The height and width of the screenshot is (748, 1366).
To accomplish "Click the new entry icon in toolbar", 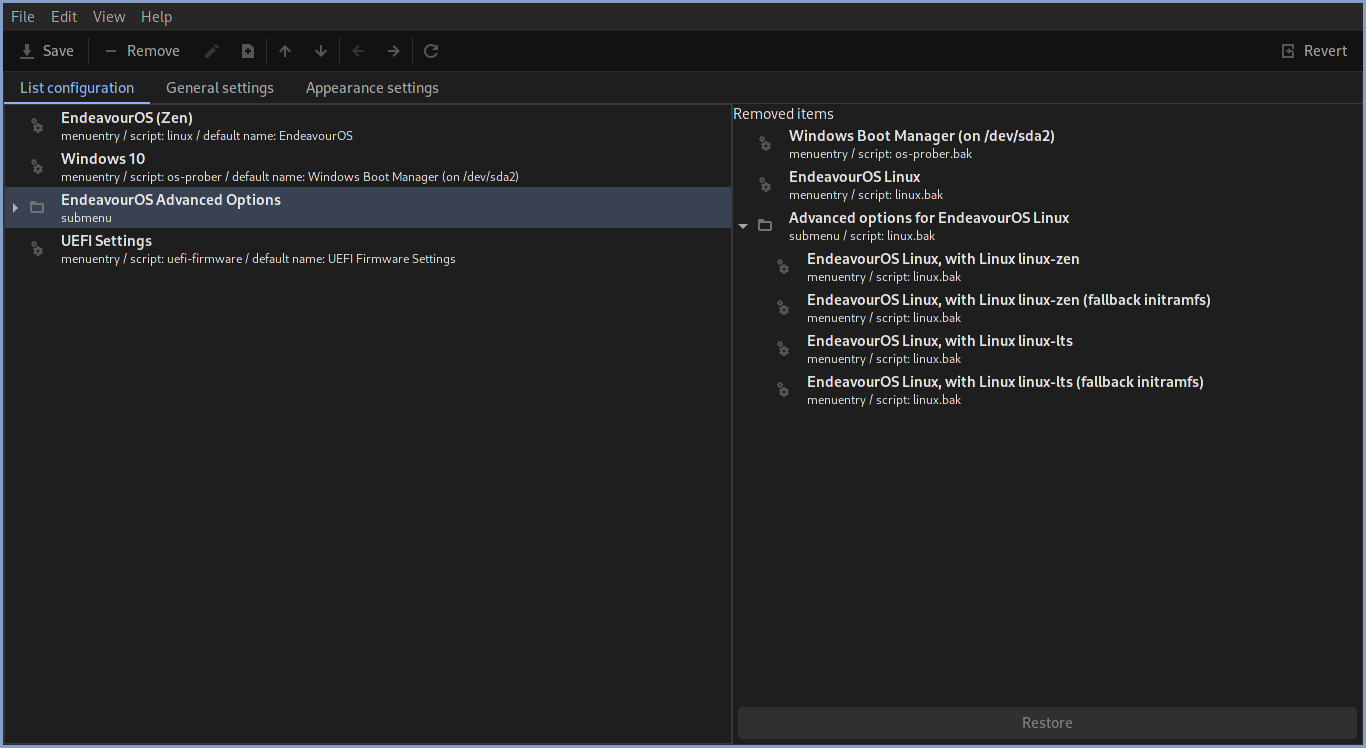I will [x=248, y=51].
